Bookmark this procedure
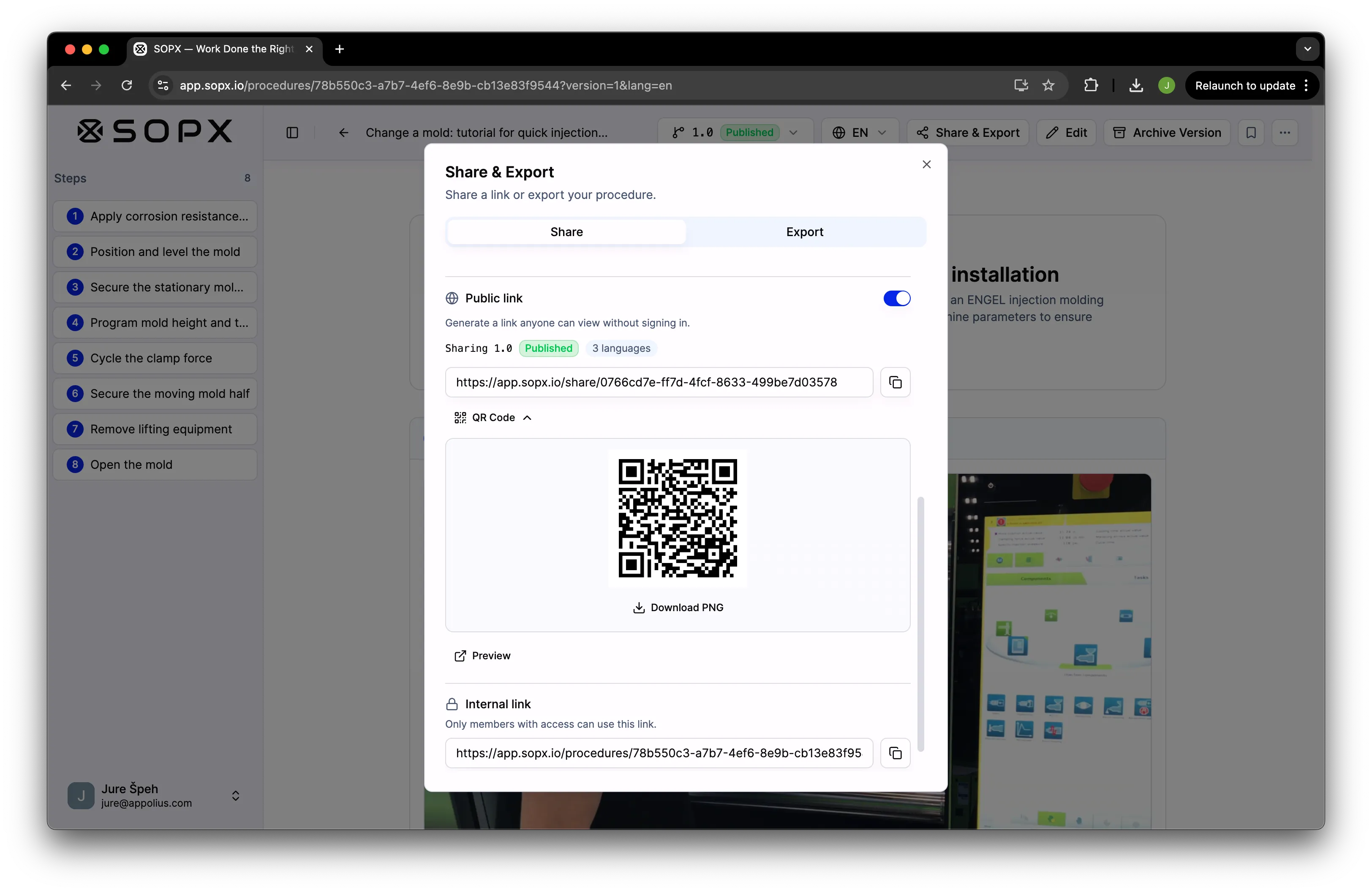The image size is (1372, 892). coord(1251,133)
